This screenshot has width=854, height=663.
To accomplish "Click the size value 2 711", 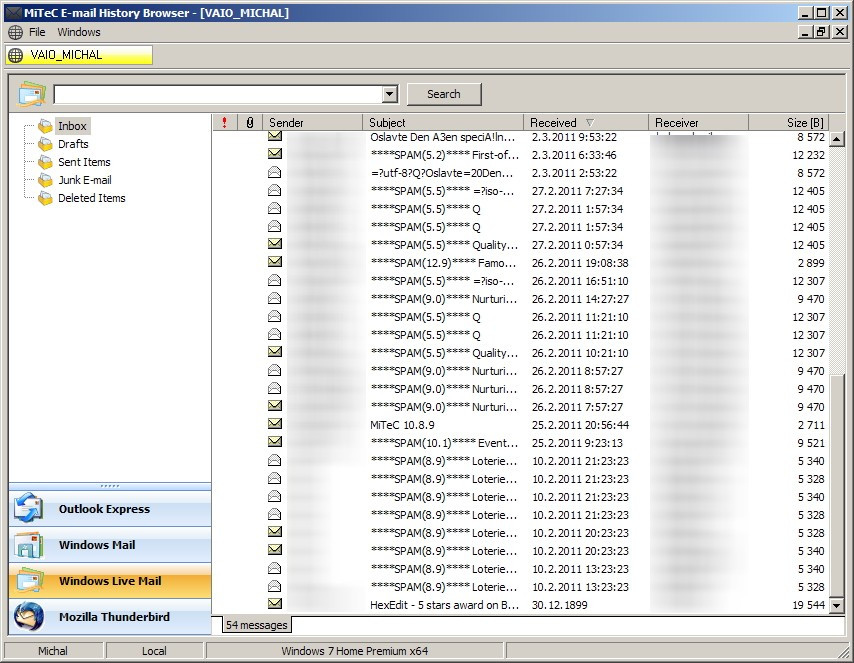I will pyautogui.click(x=812, y=425).
